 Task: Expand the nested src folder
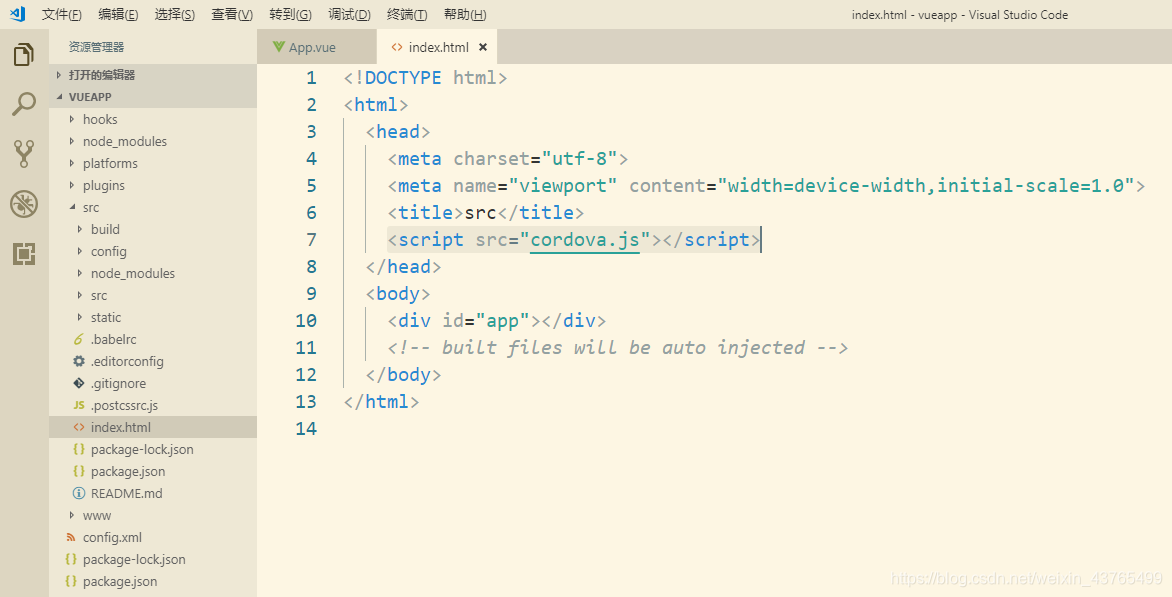tap(152, 295)
